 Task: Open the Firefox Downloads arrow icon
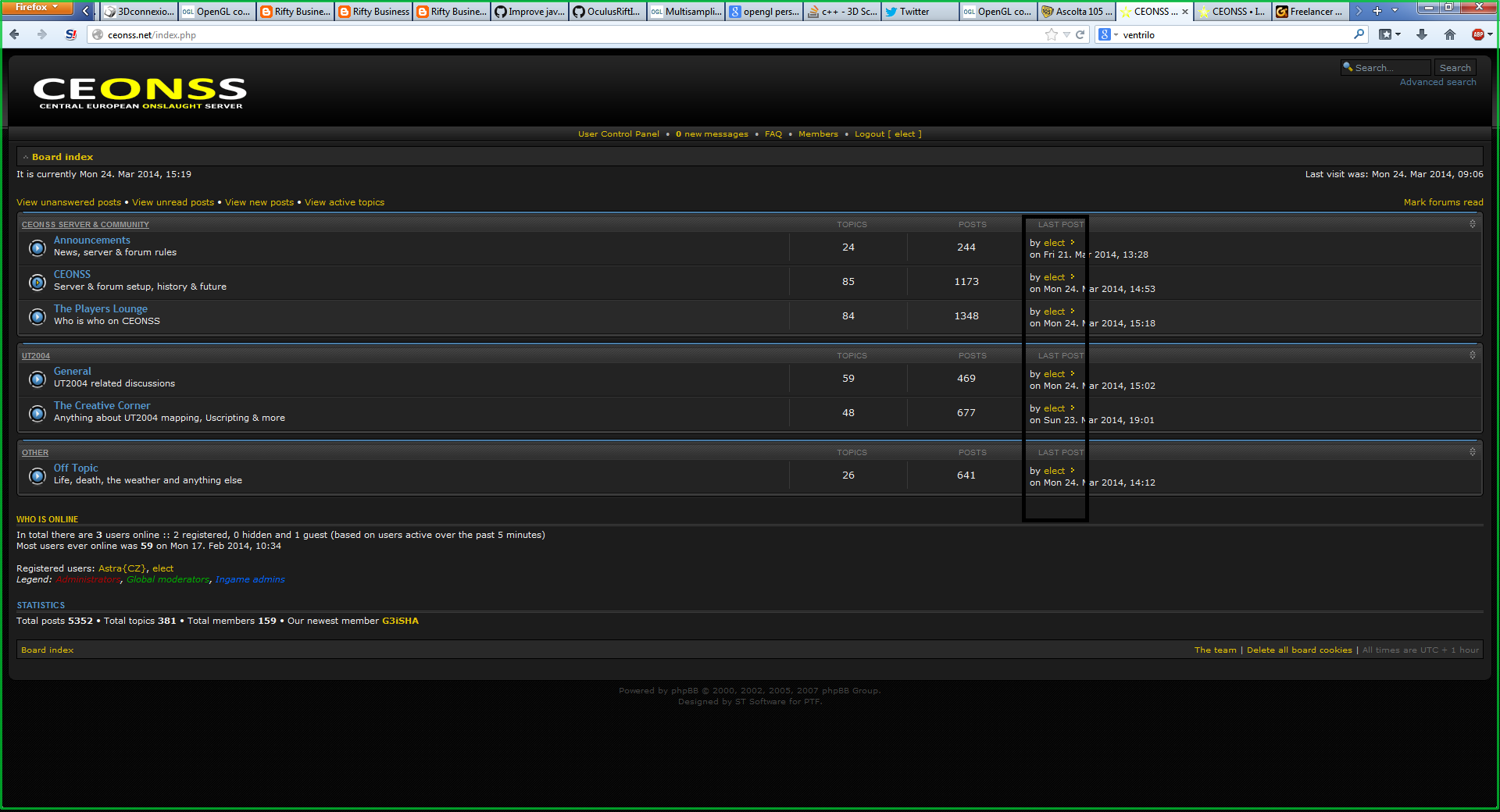[x=1422, y=34]
